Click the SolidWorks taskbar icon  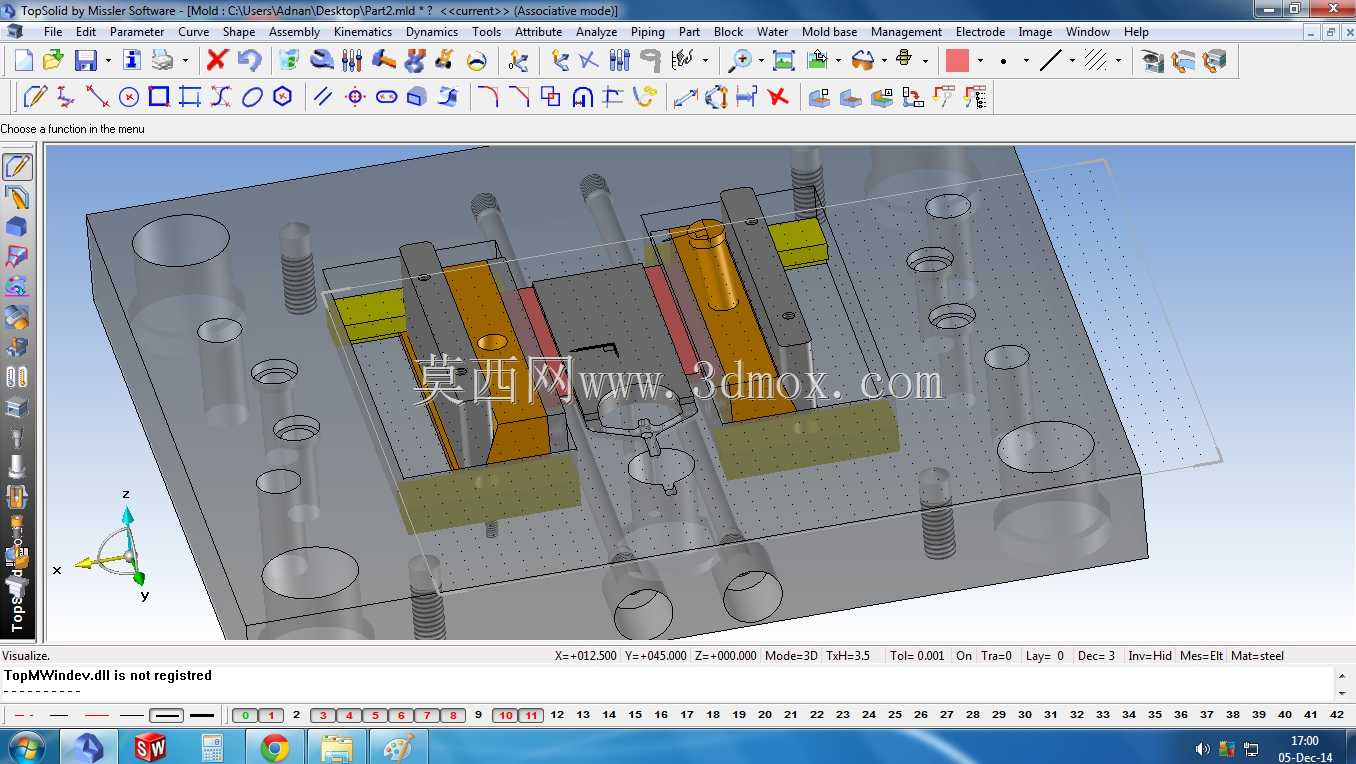point(150,747)
